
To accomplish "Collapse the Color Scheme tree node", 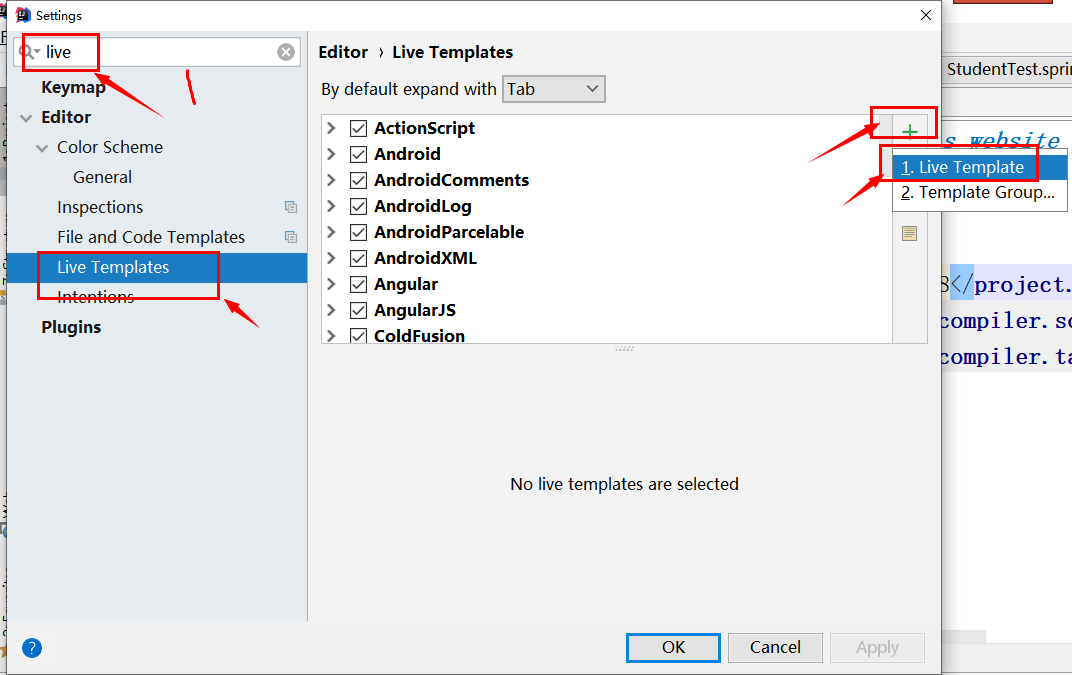I will (x=42, y=148).
